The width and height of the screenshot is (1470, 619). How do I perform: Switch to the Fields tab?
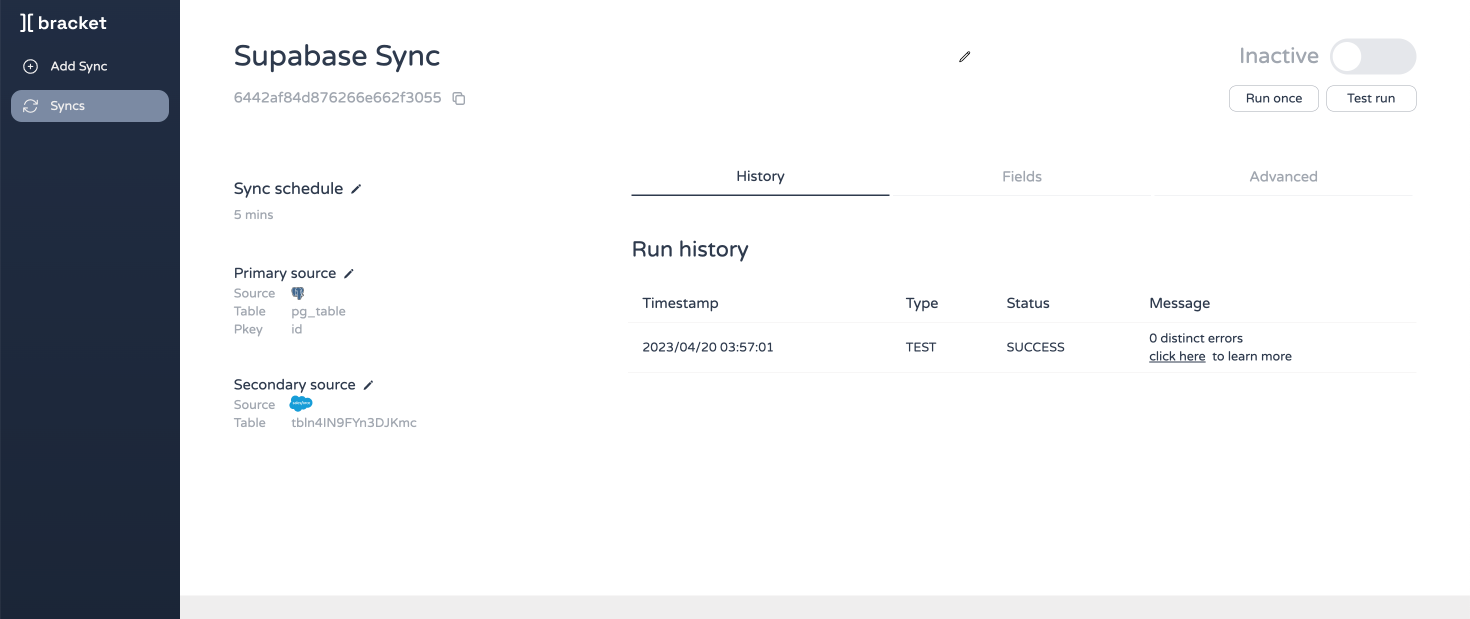pyautogui.click(x=1021, y=176)
